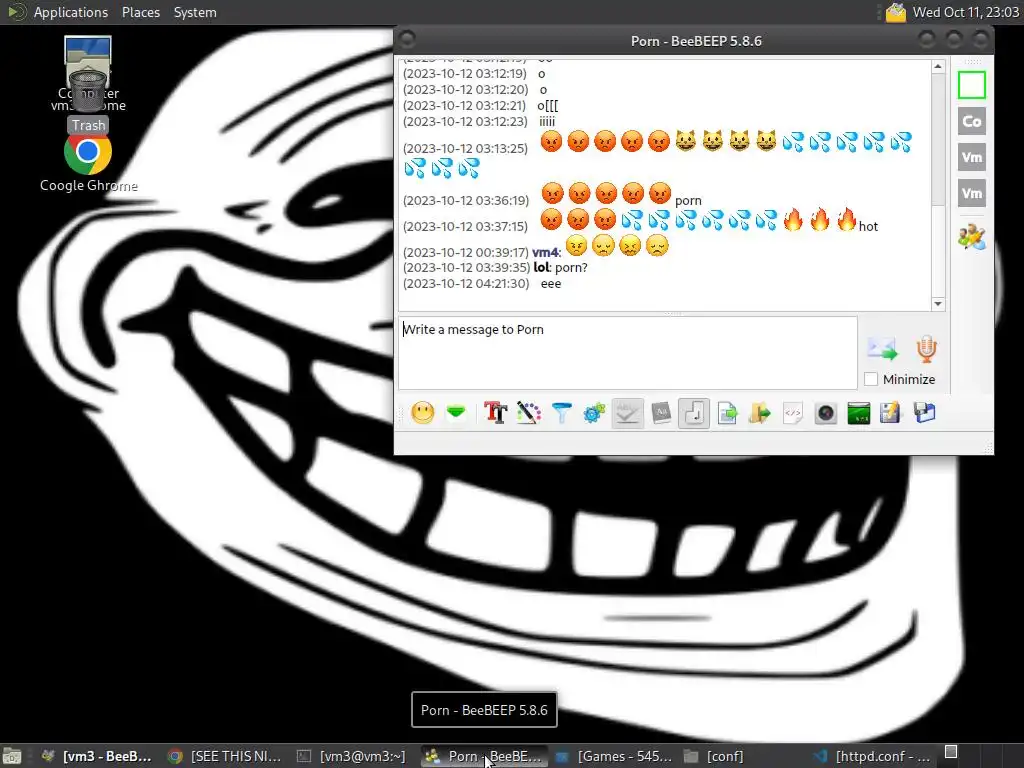Click the edit group members icon
Viewport: 1024px width, 768px height.
(972, 237)
